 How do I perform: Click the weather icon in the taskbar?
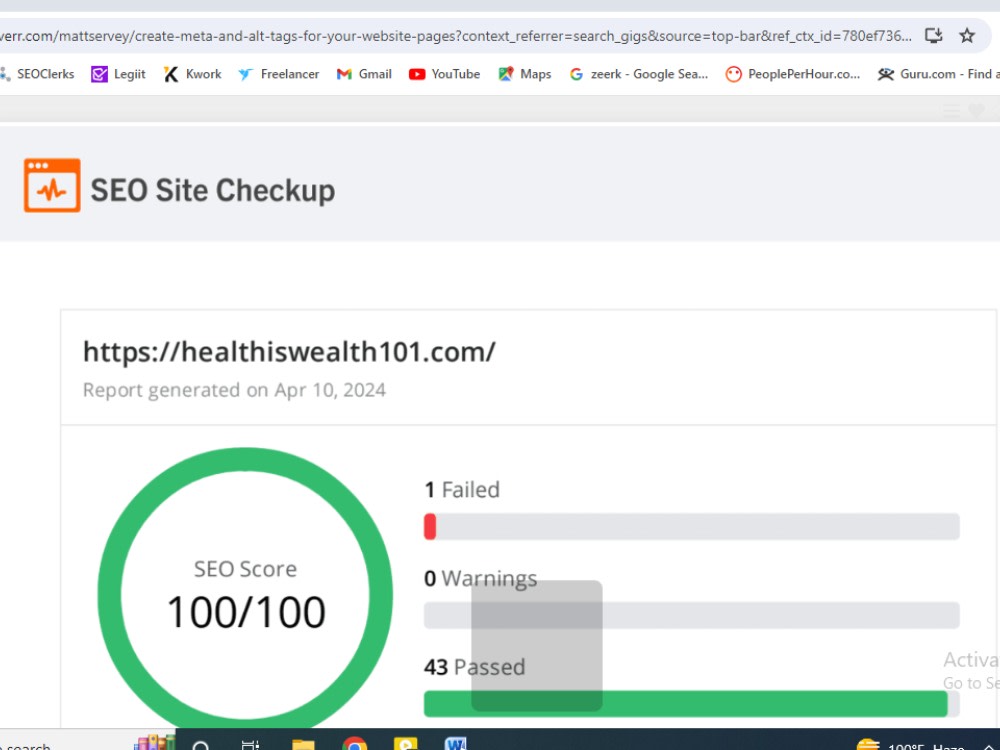pyautogui.click(x=868, y=744)
